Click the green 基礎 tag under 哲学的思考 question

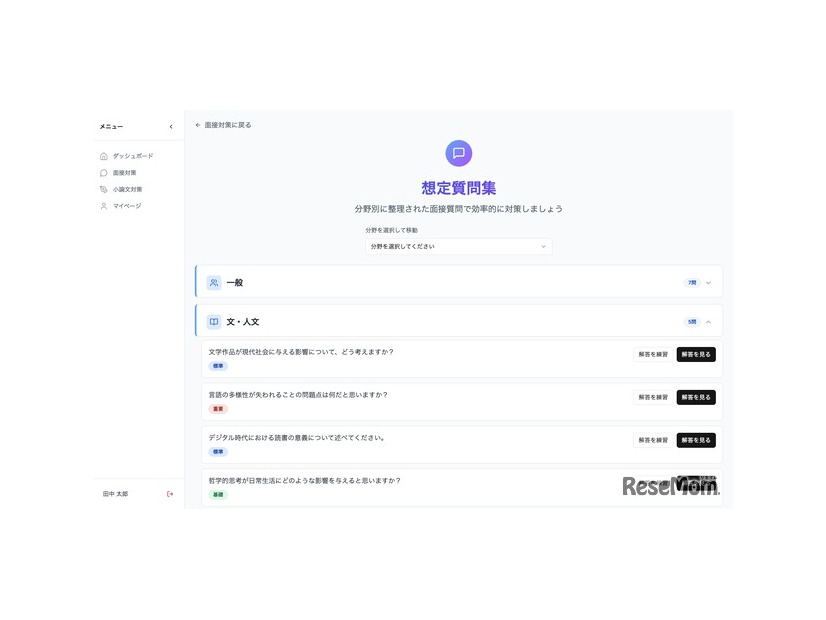coord(218,495)
